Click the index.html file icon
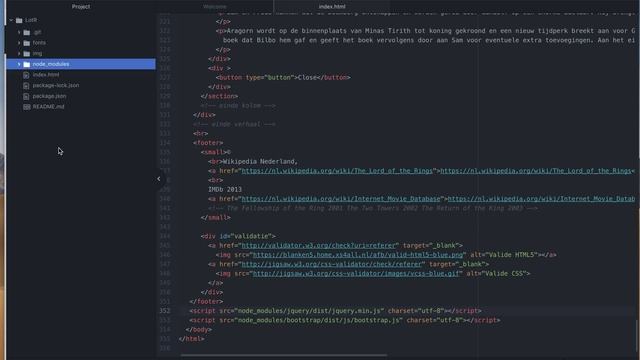This screenshot has height=360, width=640. pyautogui.click(x=26, y=75)
